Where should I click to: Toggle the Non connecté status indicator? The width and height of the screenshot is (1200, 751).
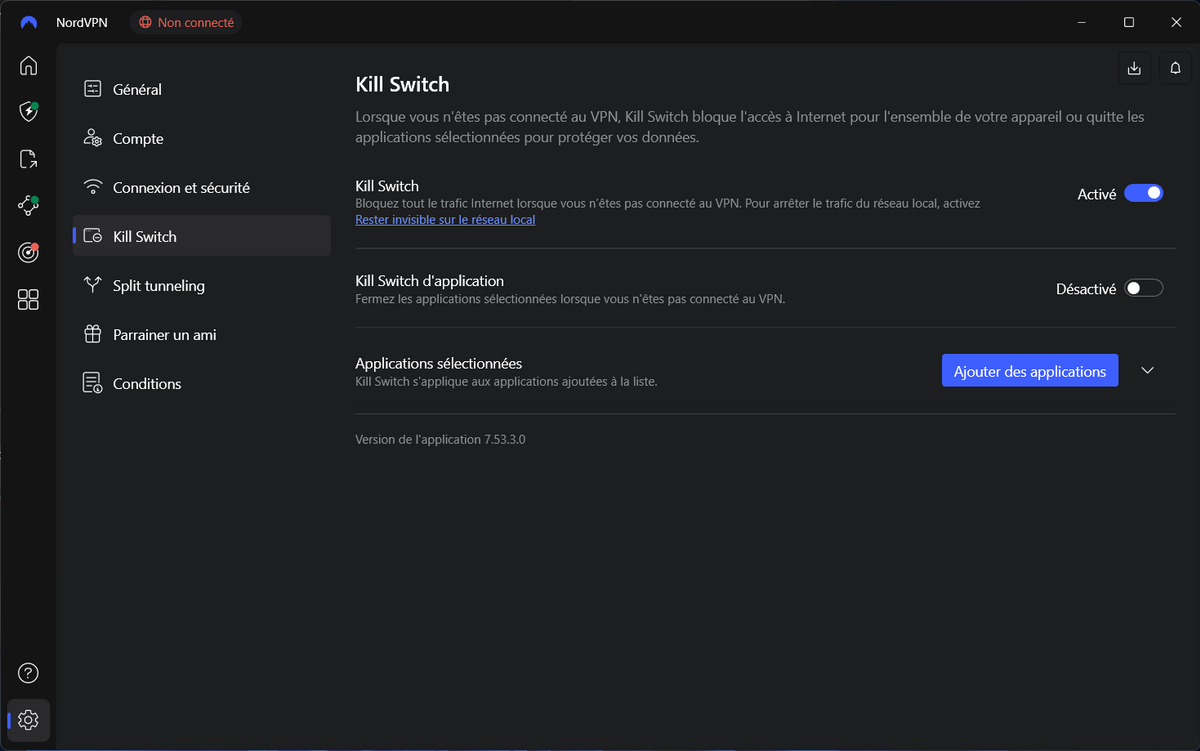tap(186, 21)
